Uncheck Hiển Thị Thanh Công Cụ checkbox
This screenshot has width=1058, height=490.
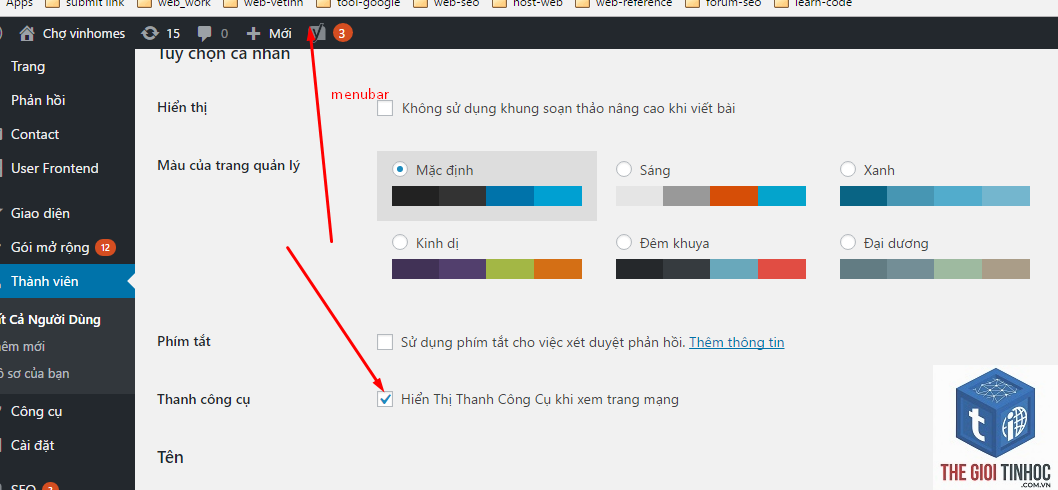pos(385,400)
